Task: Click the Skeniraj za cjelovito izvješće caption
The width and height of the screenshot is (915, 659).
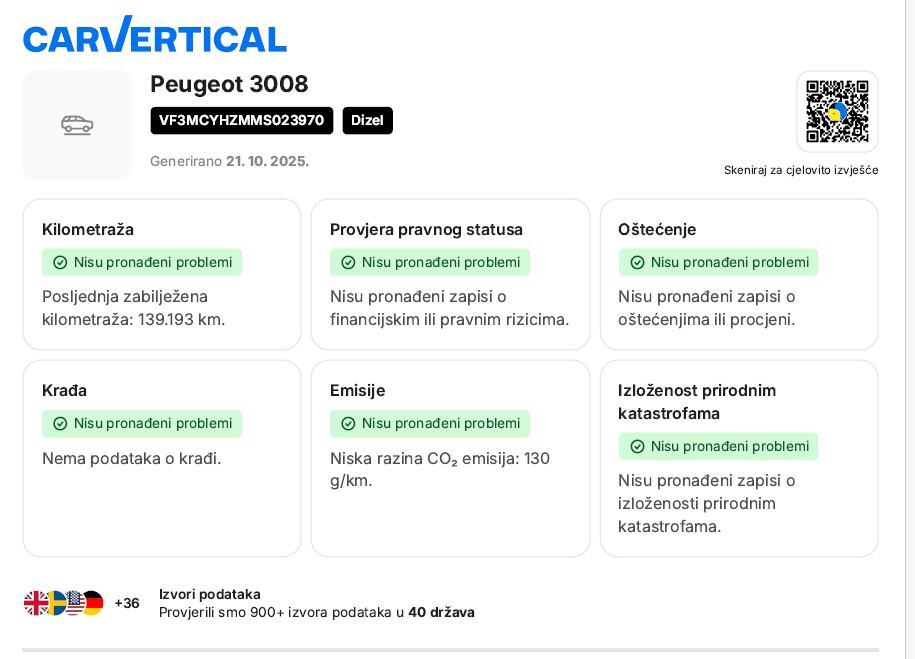Action: 801,170
